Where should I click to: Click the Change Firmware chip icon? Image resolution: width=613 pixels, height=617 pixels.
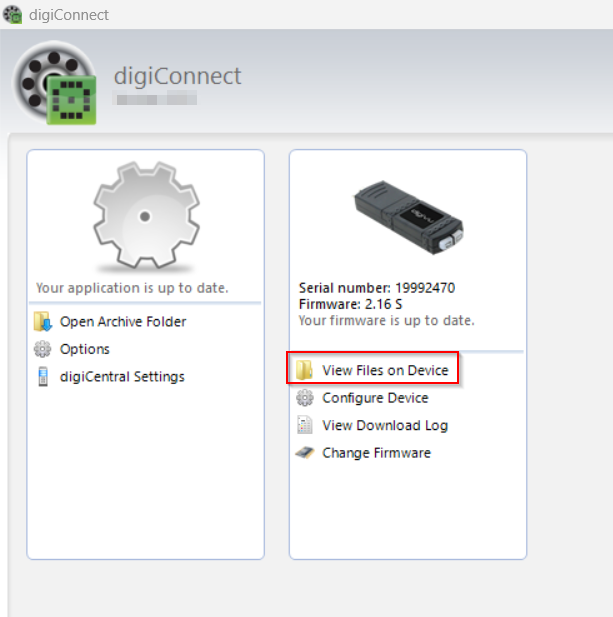point(305,453)
